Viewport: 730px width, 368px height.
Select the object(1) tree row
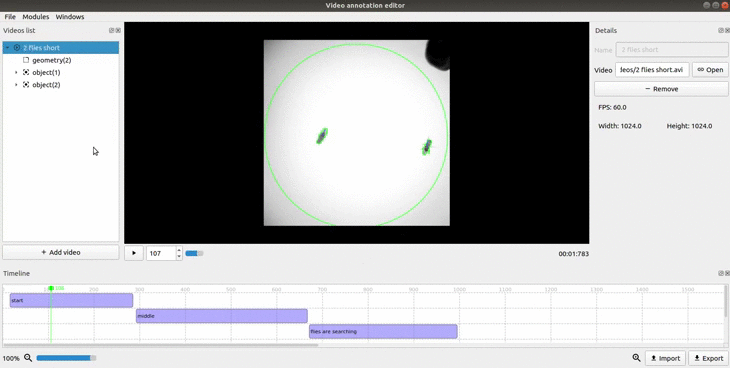tap(61, 72)
